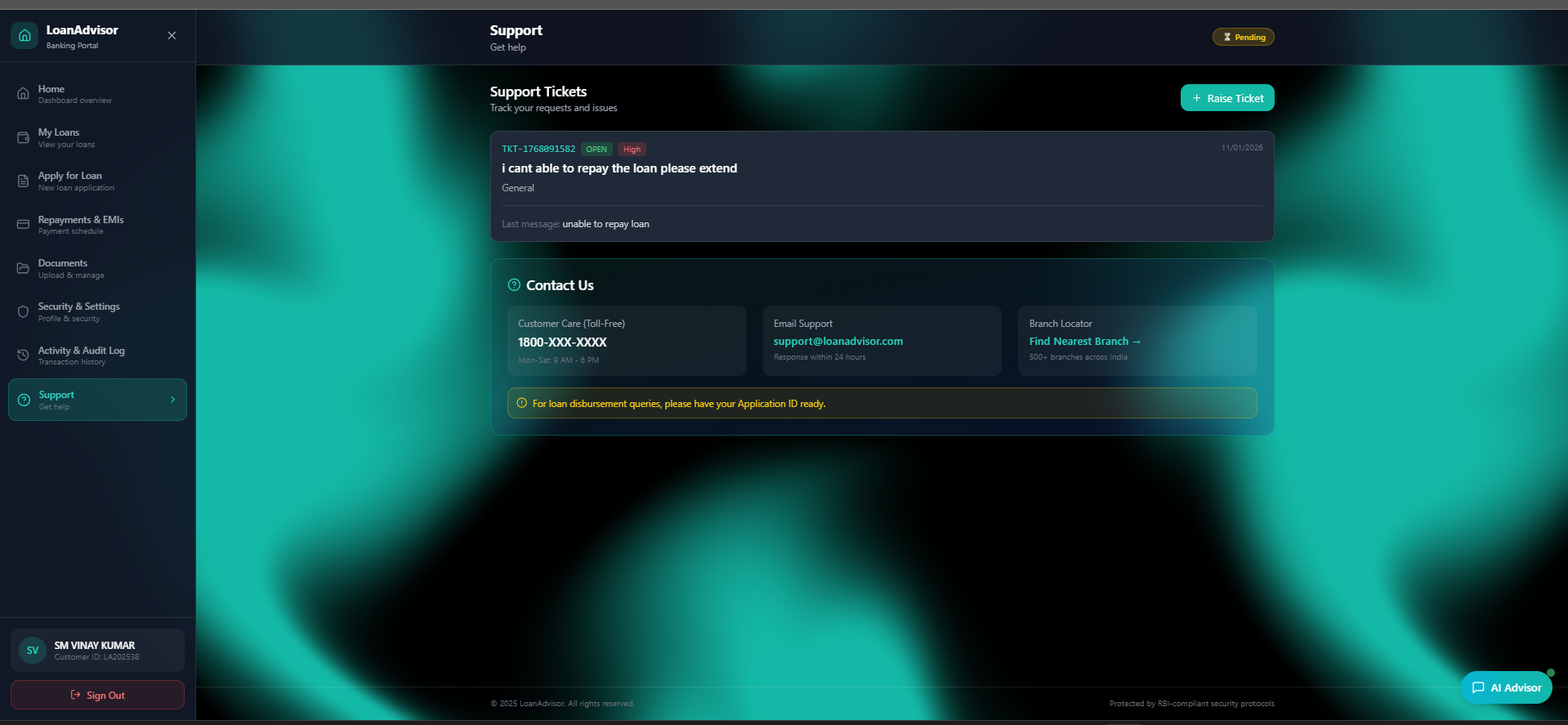Click '500+ branches across India' text

[x=1079, y=357]
